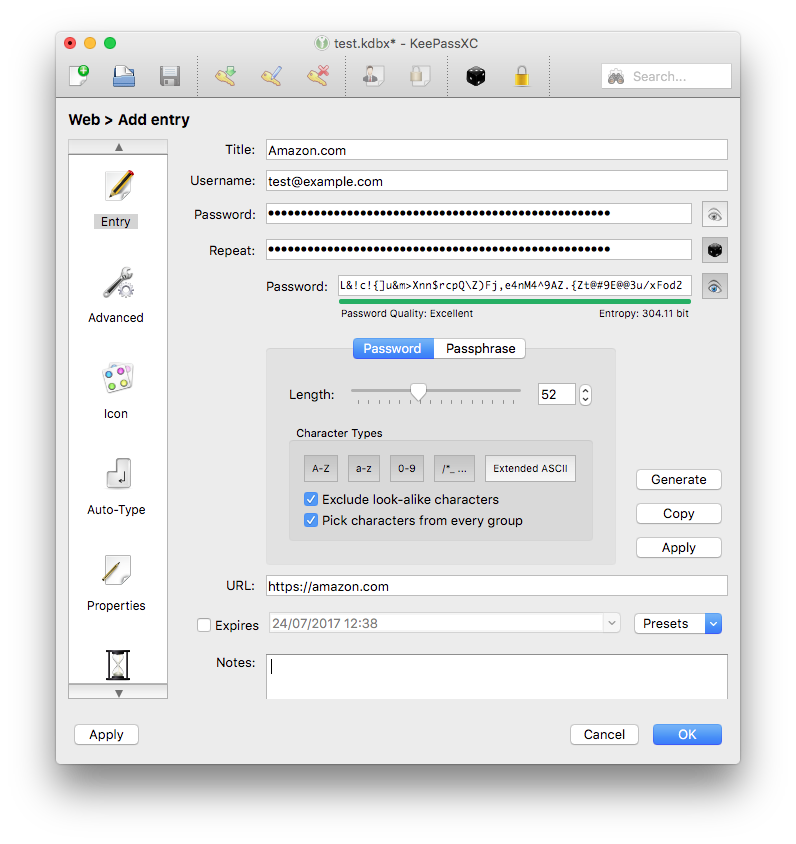Toggle 0-9 digits character type
The height and width of the screenshot is (844, 796).
pos(407,468)
